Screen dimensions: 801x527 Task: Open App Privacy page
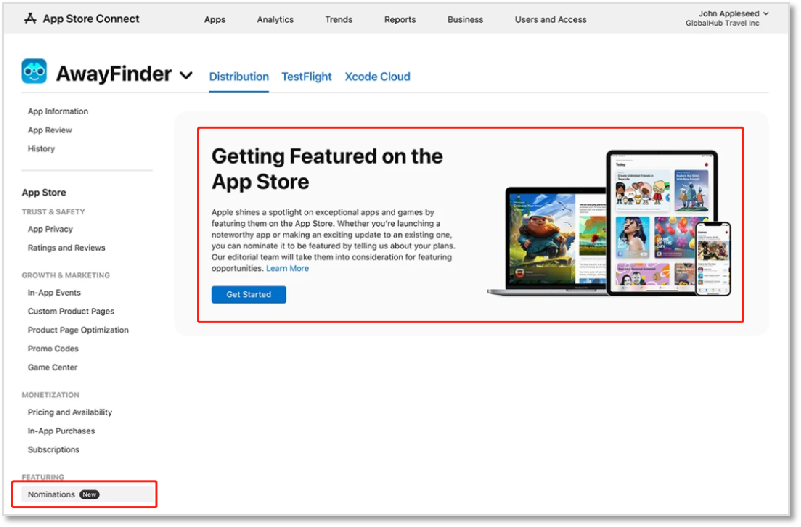(x=50, y=229)
